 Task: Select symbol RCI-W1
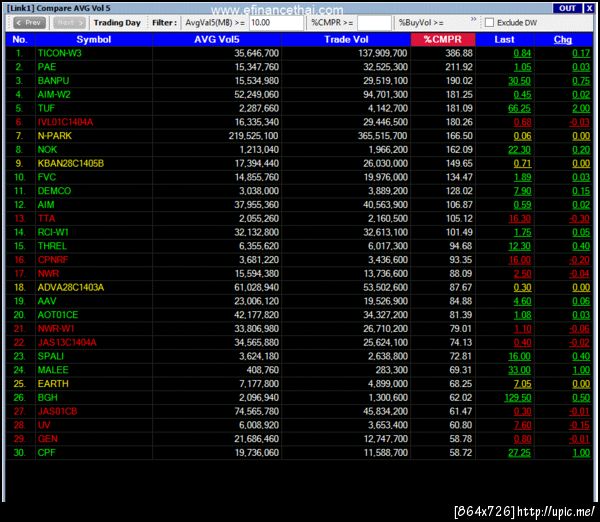pyautogui.click(x=53, y=232)
